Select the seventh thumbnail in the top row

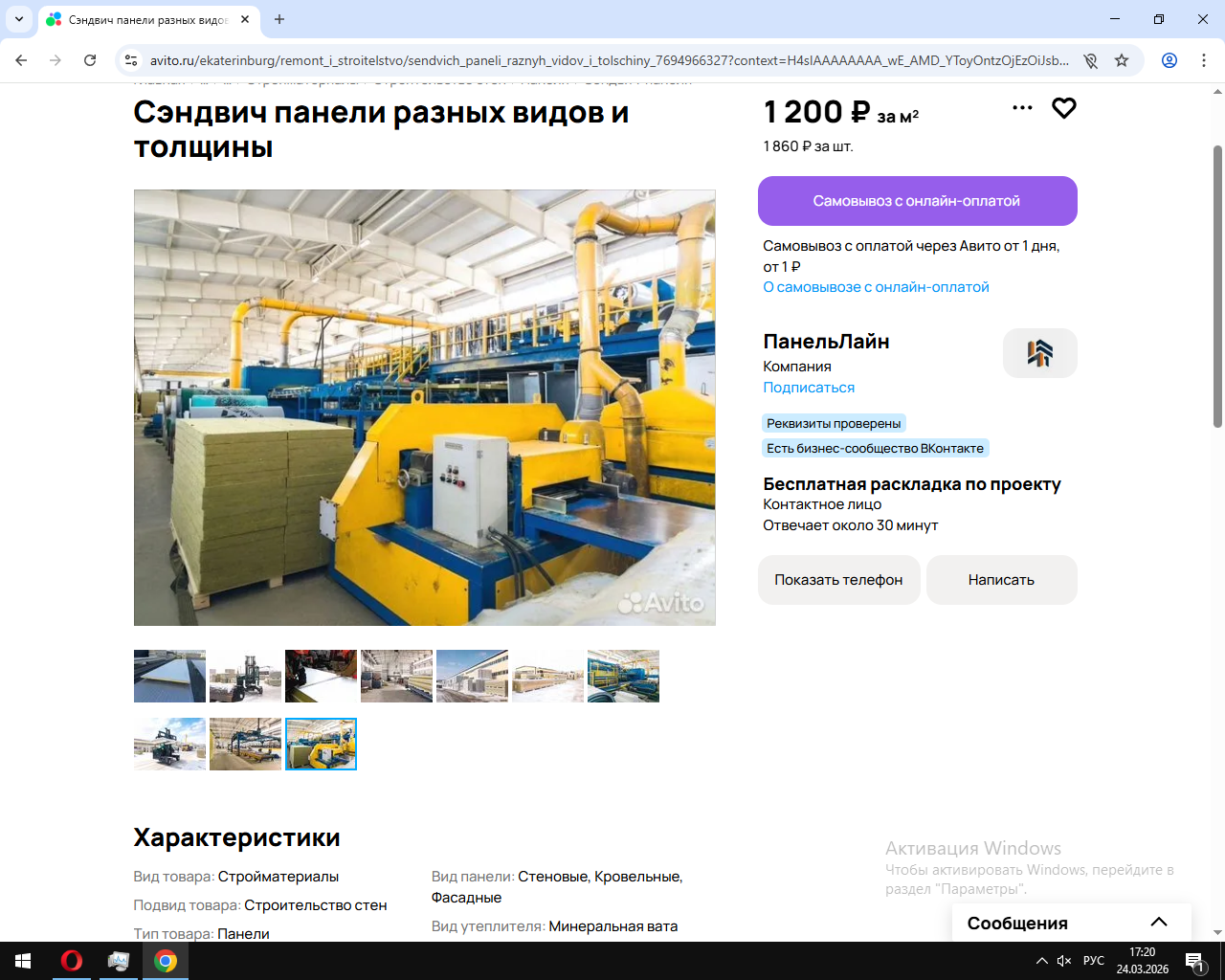tap(623, 676)
